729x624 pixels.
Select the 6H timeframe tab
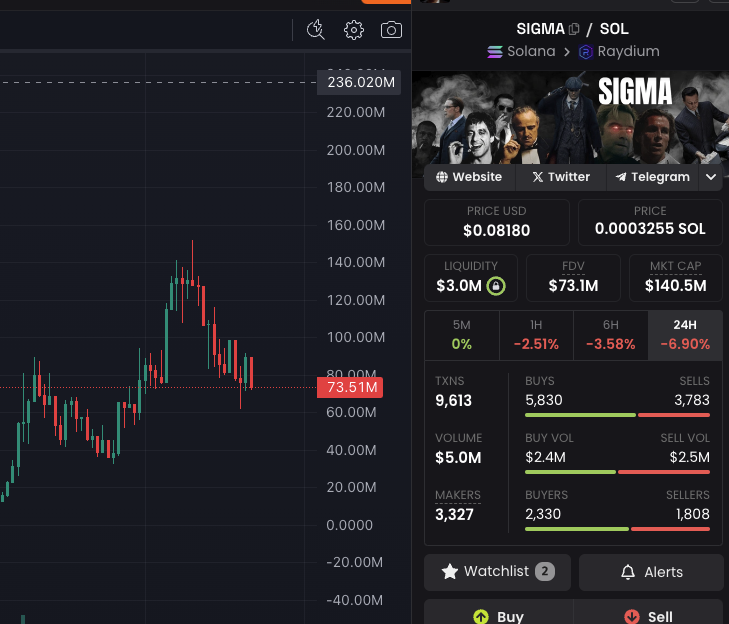611,335
